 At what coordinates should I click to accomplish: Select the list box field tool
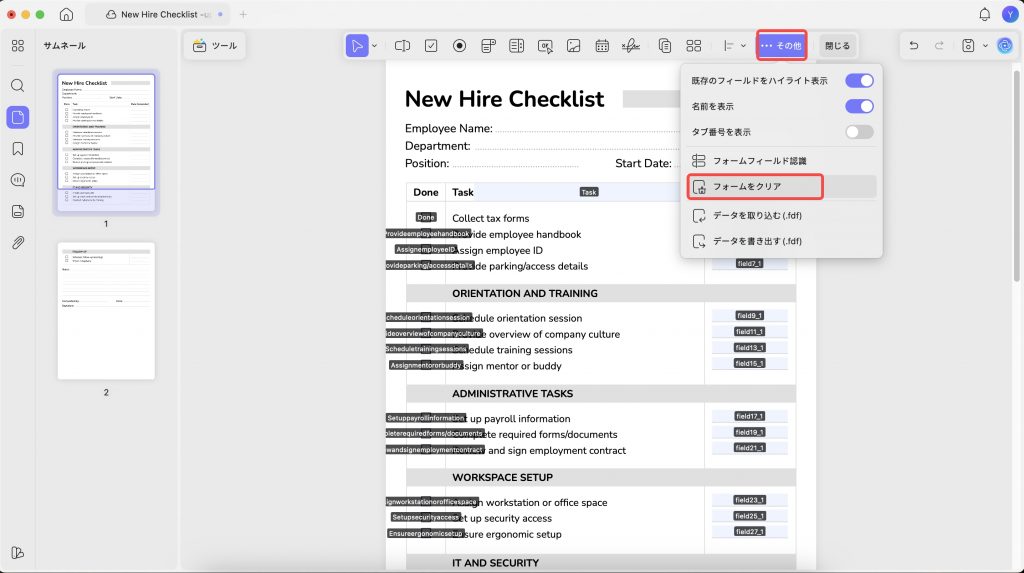517,46
